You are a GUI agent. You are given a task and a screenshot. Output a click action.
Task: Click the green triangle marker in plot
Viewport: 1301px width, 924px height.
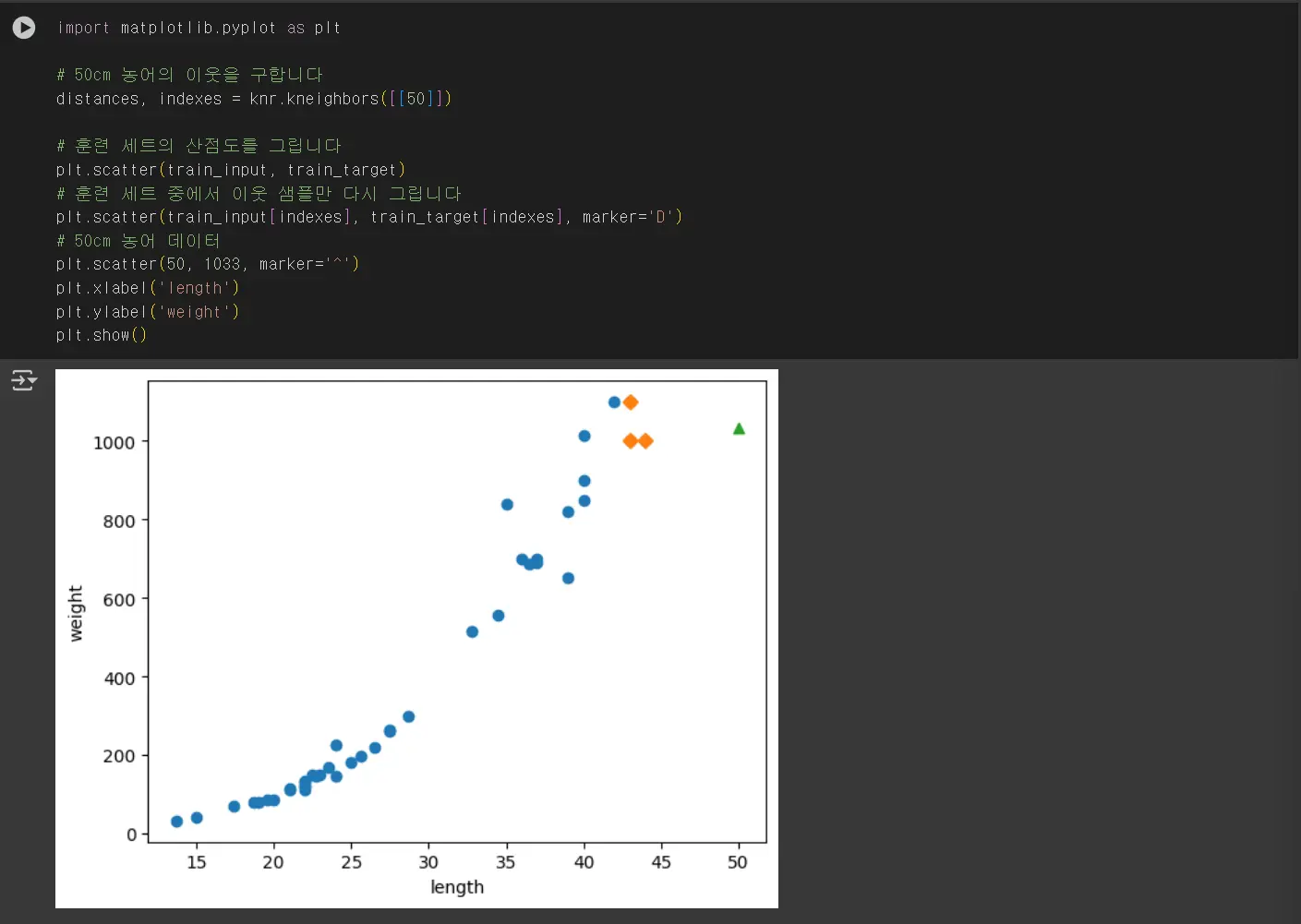click(x=739, y=428)
